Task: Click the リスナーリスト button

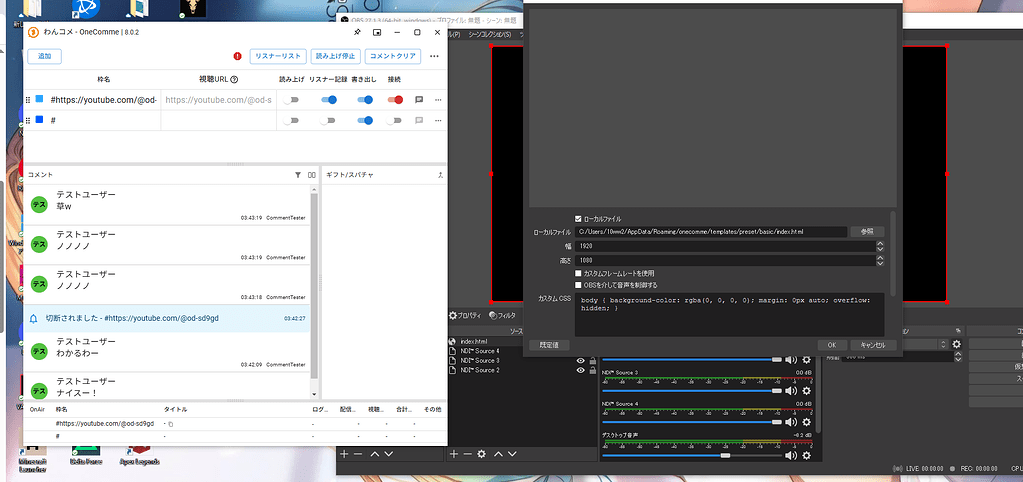Action: pos(277,57)
